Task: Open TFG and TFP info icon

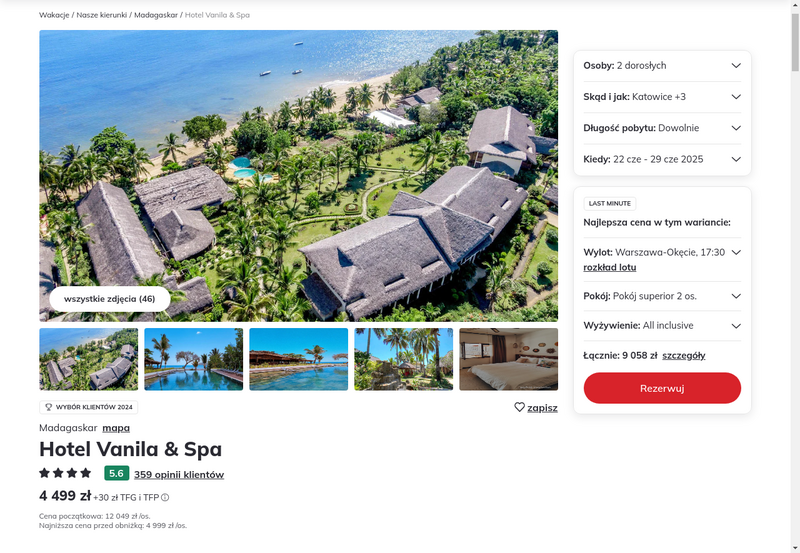Action: 165,497
